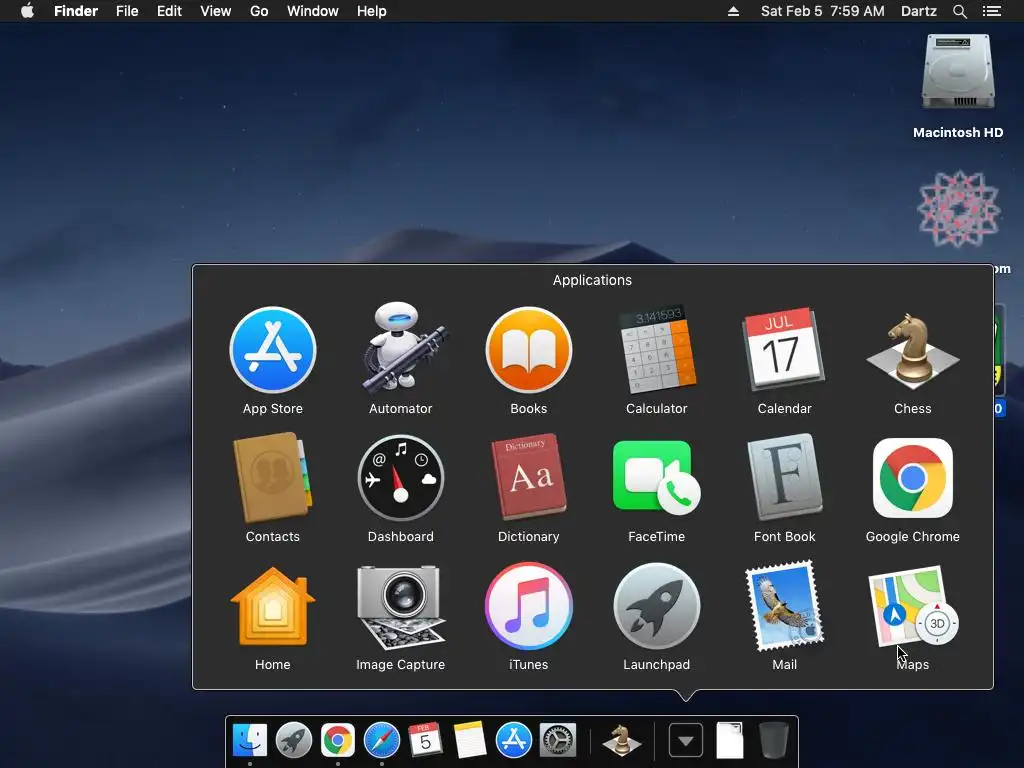Open the View menu
The image size is (1024, 768).
tap(216, 11)
